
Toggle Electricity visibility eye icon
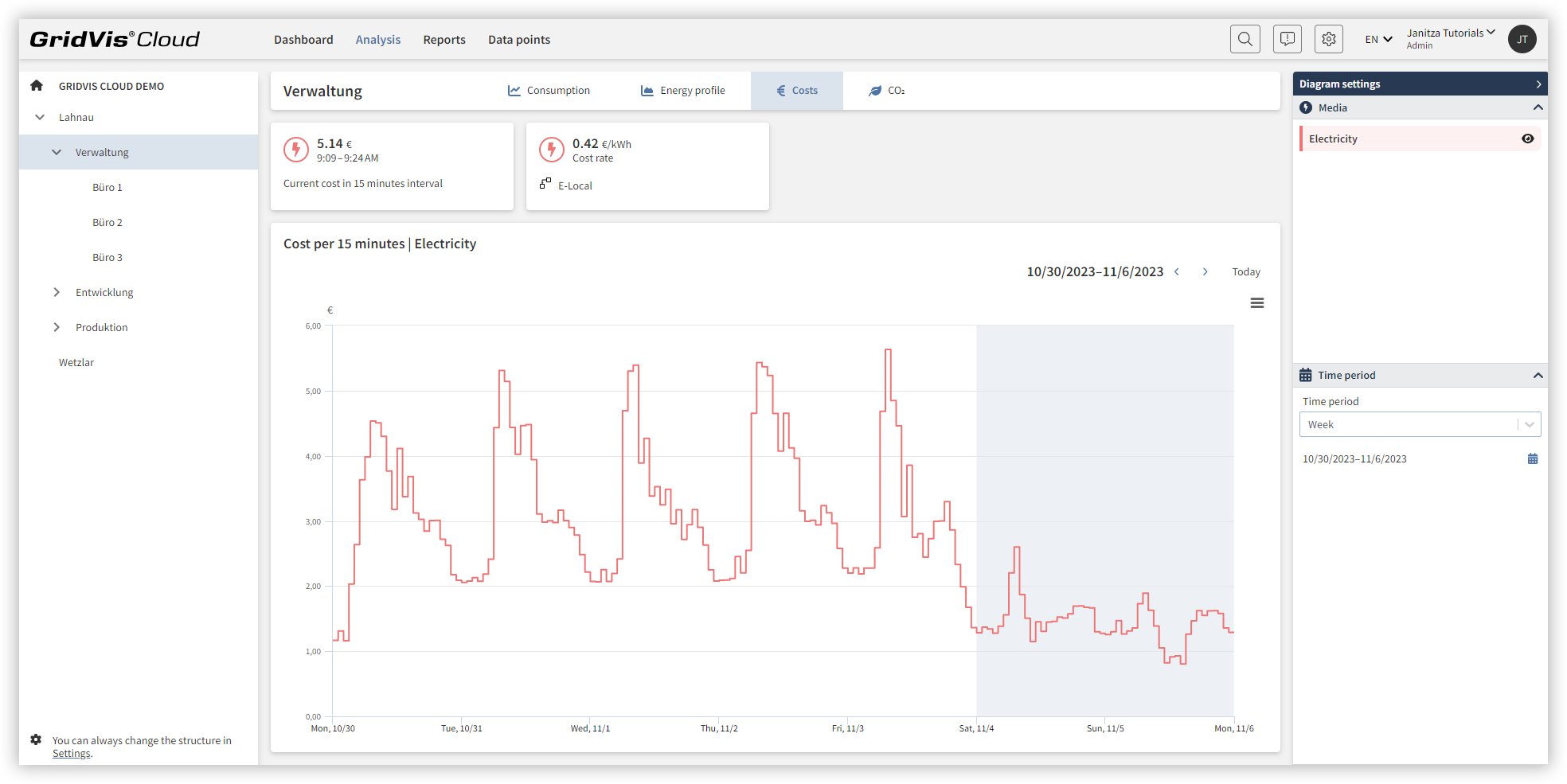click(1527, 138)
